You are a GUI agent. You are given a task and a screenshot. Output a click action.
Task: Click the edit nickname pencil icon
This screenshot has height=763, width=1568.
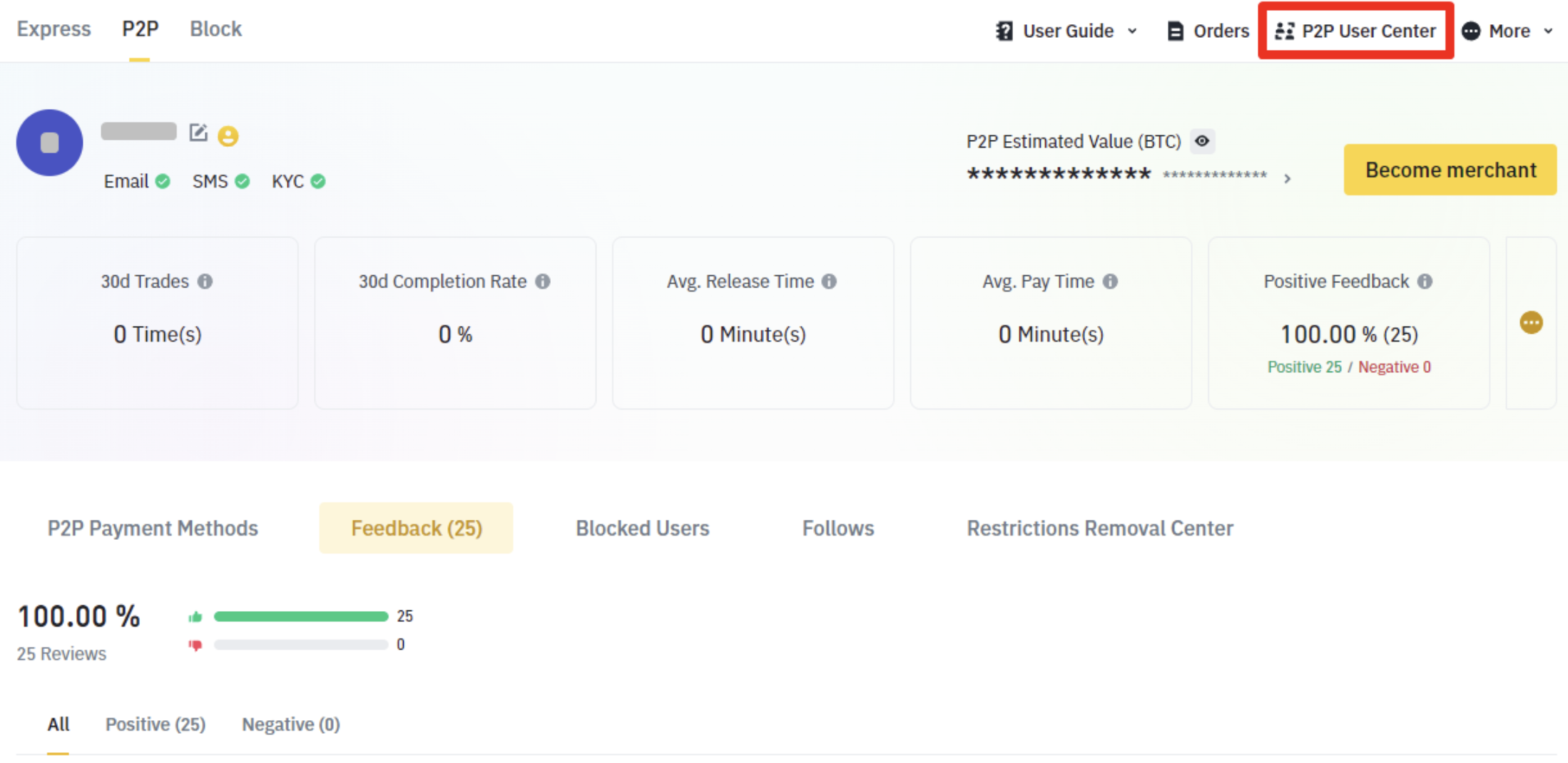click(x=198, y=133)
